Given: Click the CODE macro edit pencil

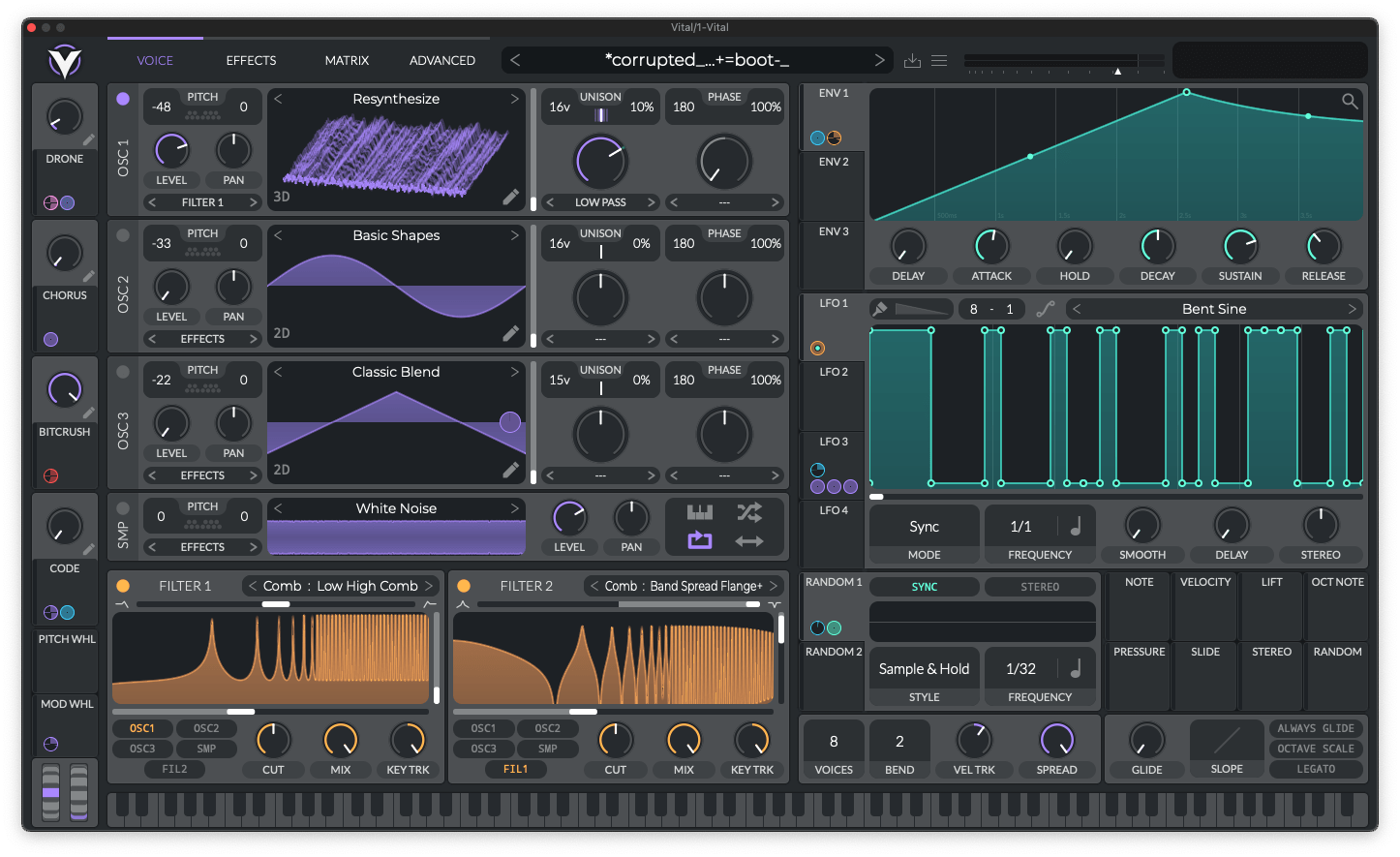Looking at the screenshot, I should [x=88, y=550].
